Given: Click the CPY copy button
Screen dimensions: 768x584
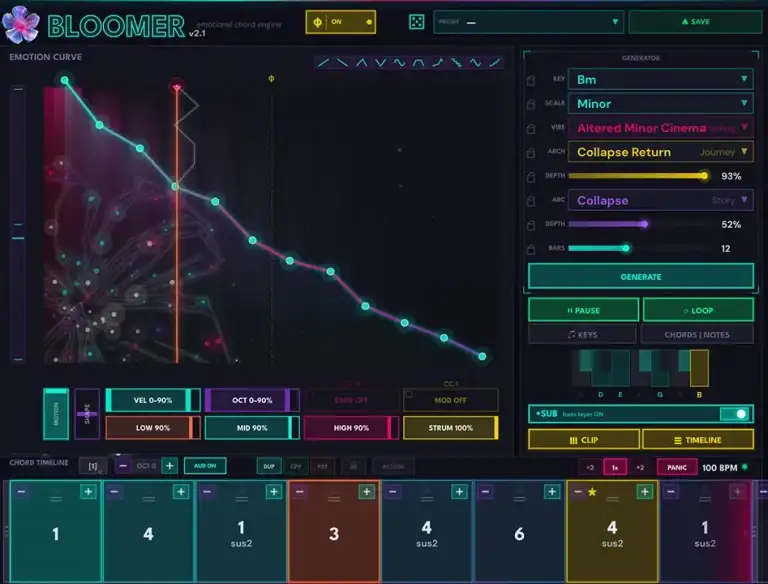Looking at the screenshot, I should point(296,466).
